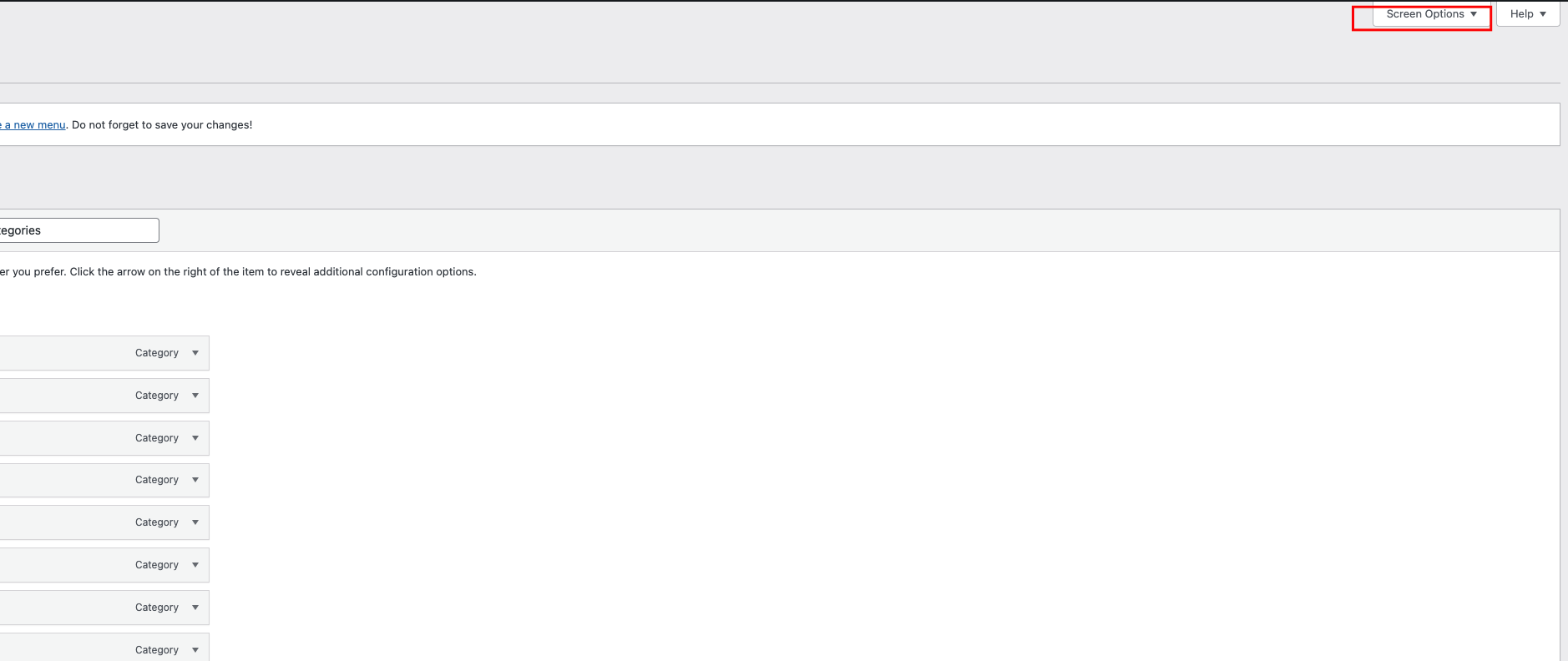Image resolution: width=1568 pixels, height=661 pixels.
Task: Click the 'Category' label of the second menu item
Action: [x=157, y=396]
